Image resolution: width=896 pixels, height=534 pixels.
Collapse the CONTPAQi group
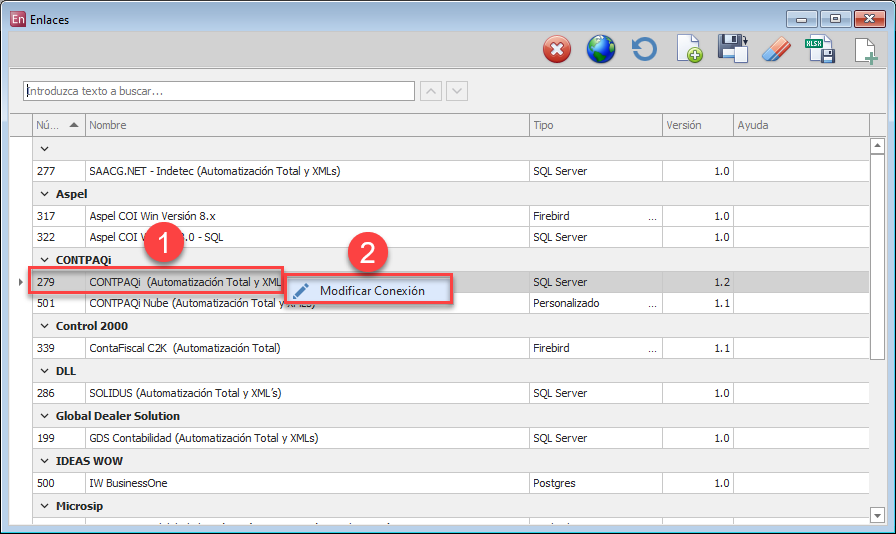point(45,260)
